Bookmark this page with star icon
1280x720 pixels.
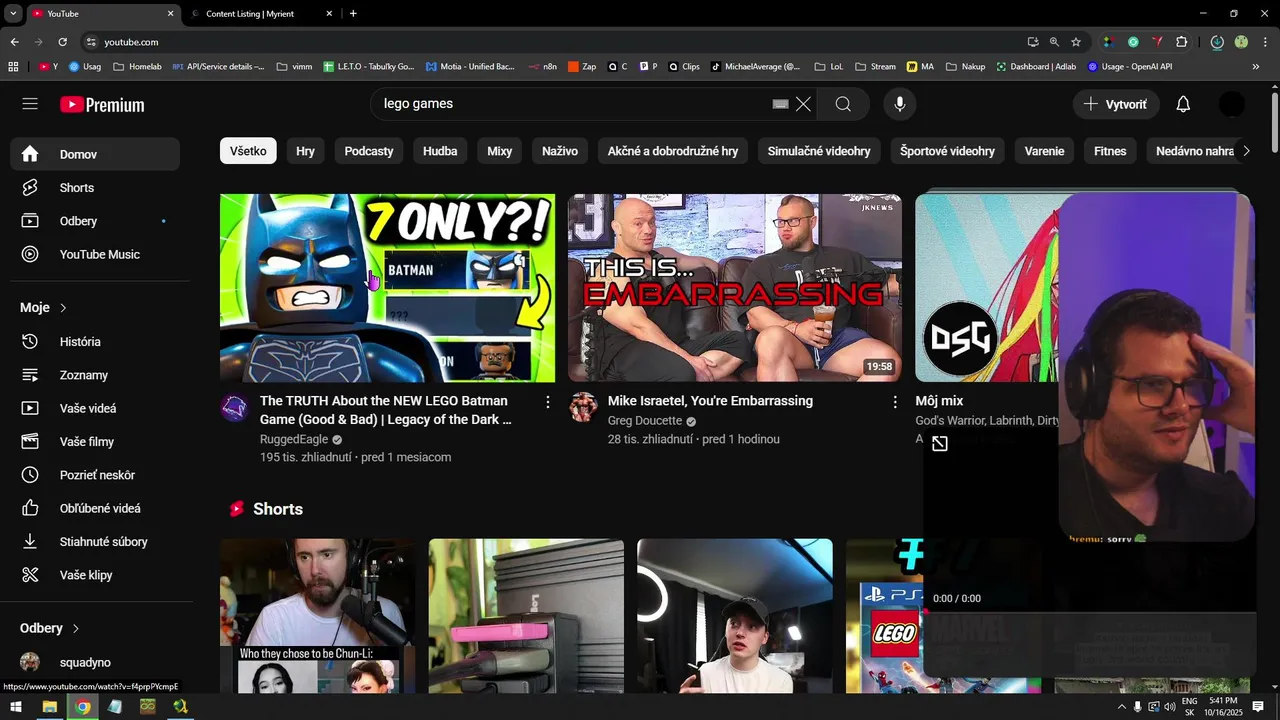tap(1076, 42)
